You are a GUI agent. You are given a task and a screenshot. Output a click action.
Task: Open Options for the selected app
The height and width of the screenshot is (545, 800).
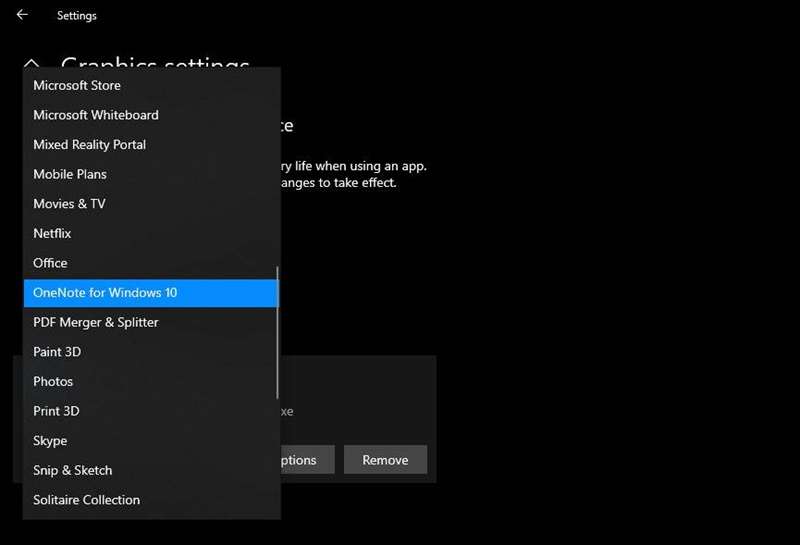pyautogui.click(x=298, y=460)
